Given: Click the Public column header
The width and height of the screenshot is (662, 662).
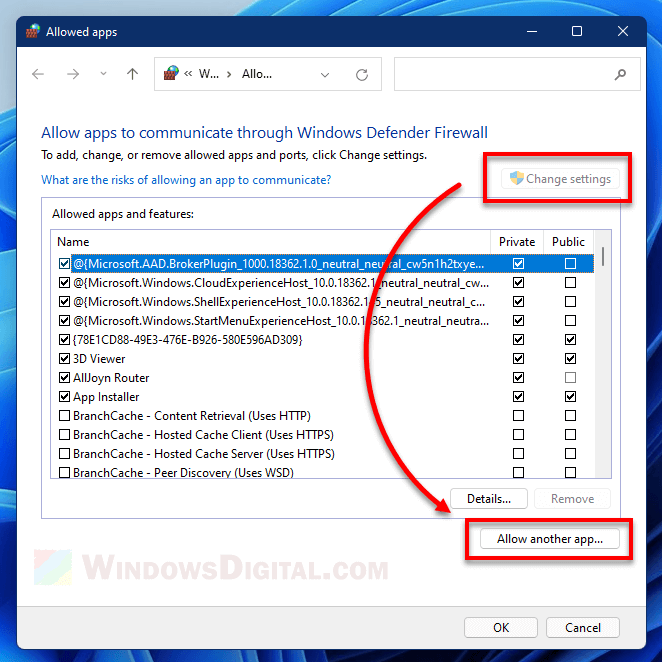Looking at the screenshot, I should click(x=568, y=242).
